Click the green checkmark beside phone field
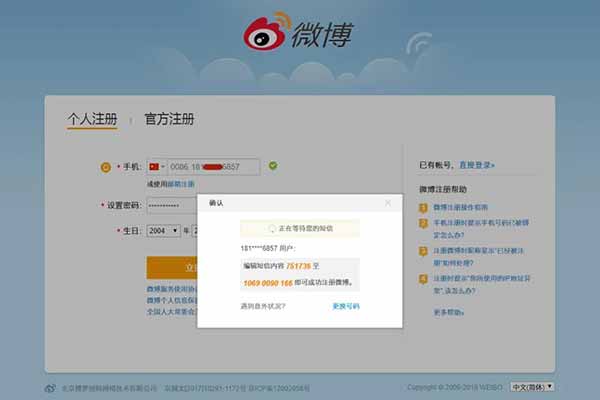The width and height of the screenshot is (600, 400). point(273,166)
